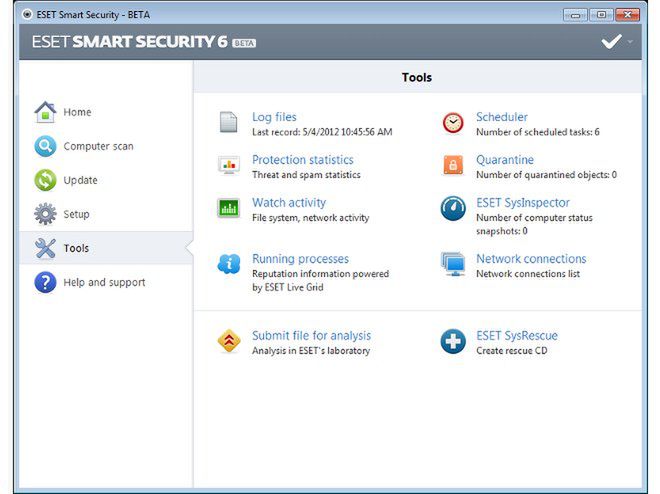Open the Quarantine link
The width and height of the screenshot is (660, 494).
coord(505,160)
